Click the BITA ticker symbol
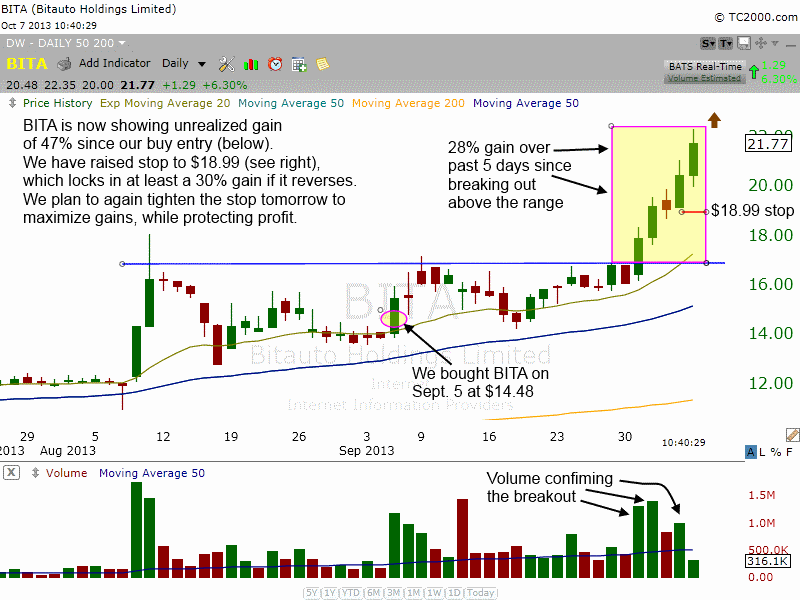Screen dimensions: 800x600 click(27, 64)
